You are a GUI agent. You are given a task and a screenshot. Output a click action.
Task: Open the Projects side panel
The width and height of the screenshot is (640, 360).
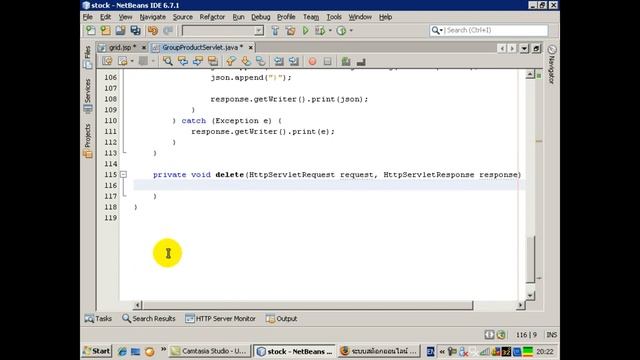pyautogui.click(x=88, y=141)
